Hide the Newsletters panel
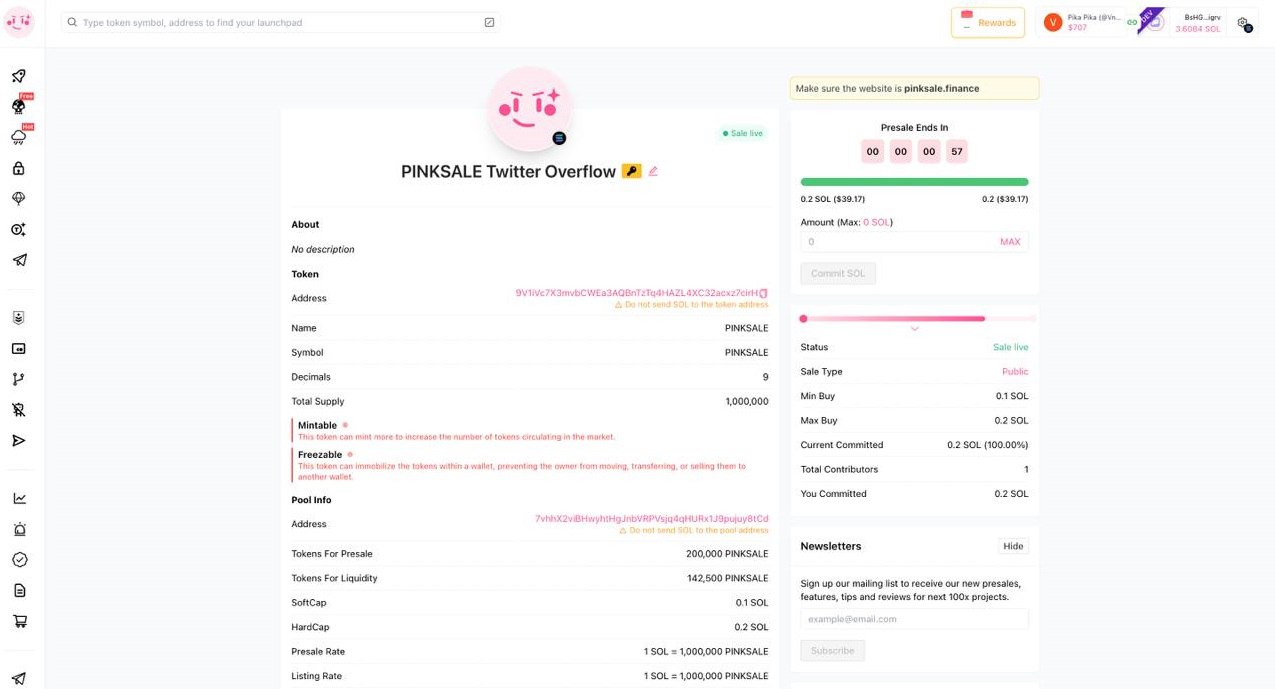This screenshot has width=1275, height=689. [x=1013, y=546]
